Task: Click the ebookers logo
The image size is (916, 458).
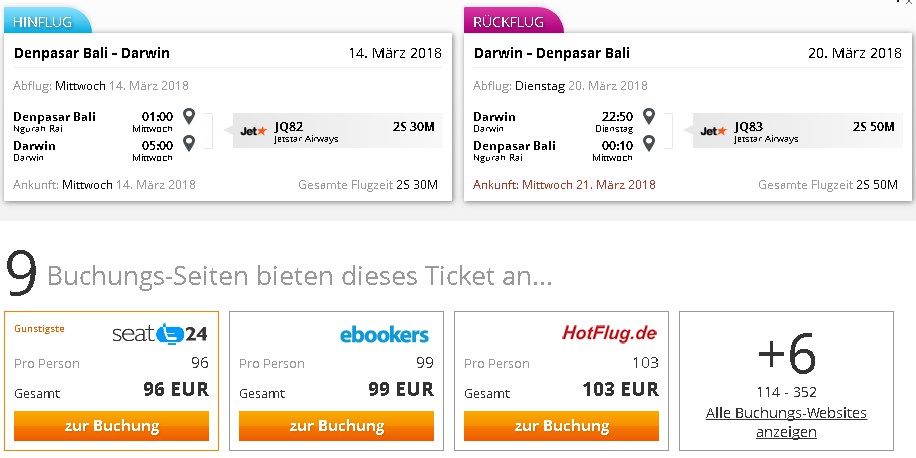Action: click(x=384, y=335)
